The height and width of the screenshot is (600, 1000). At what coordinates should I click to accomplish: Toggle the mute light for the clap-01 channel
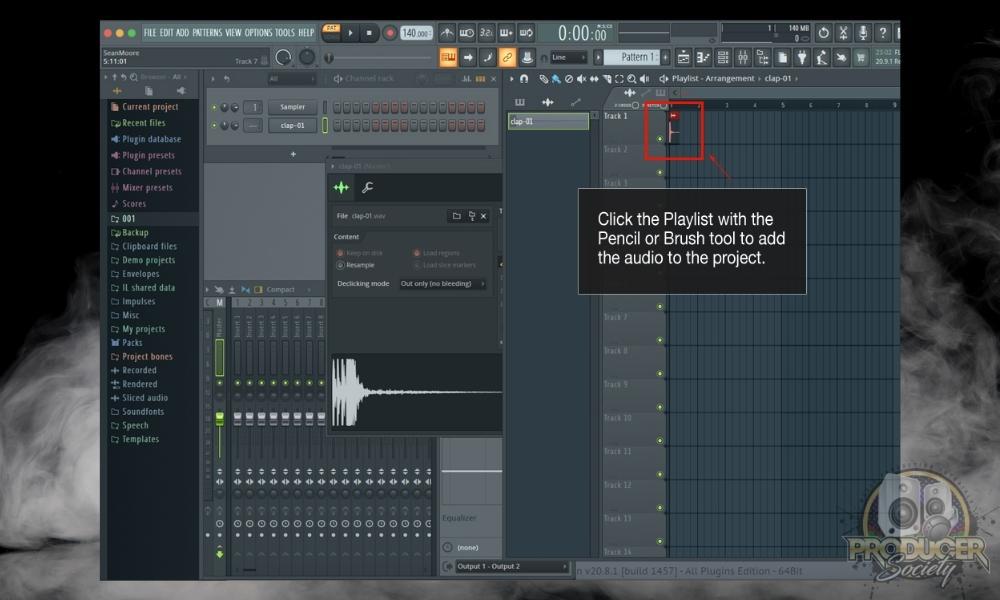[214, 124]
